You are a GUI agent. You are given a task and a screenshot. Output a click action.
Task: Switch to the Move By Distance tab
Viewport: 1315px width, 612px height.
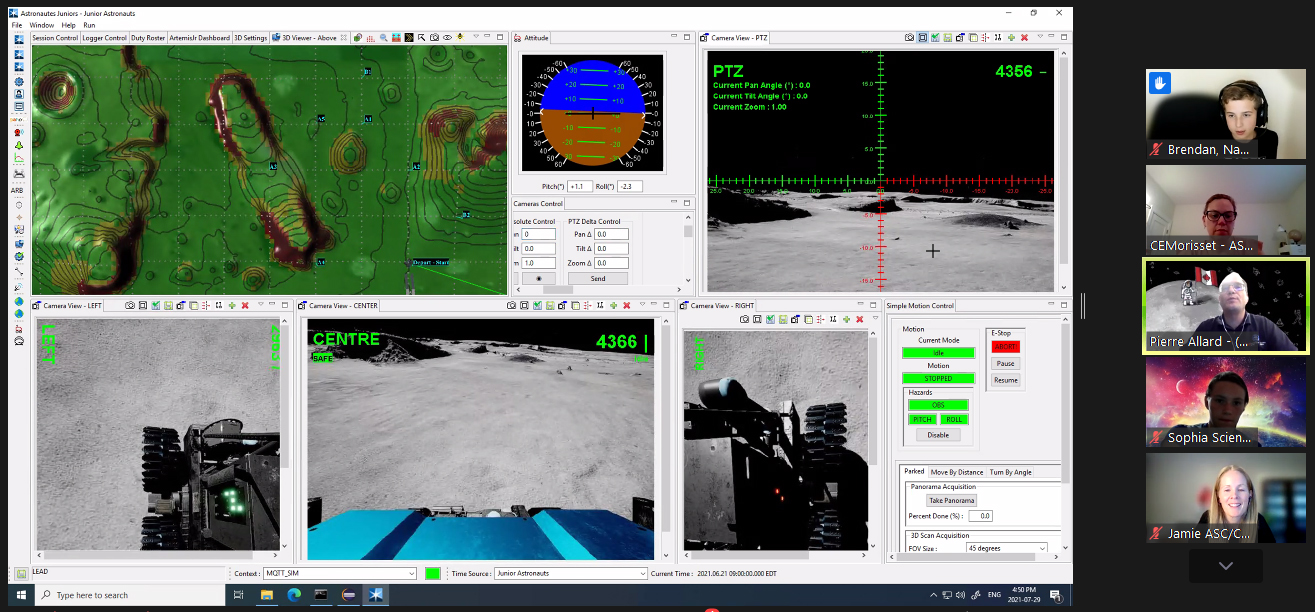(957, 472)
